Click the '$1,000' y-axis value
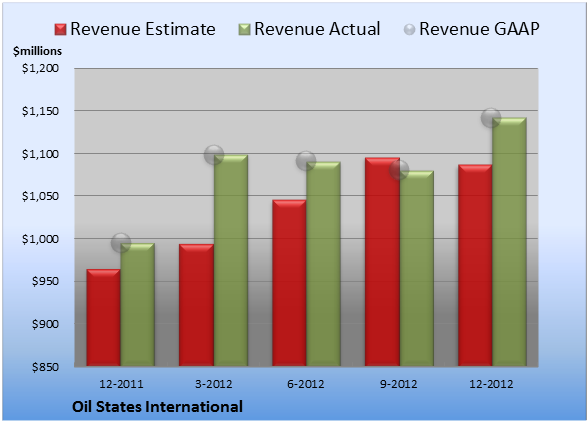 coord(40,239)
